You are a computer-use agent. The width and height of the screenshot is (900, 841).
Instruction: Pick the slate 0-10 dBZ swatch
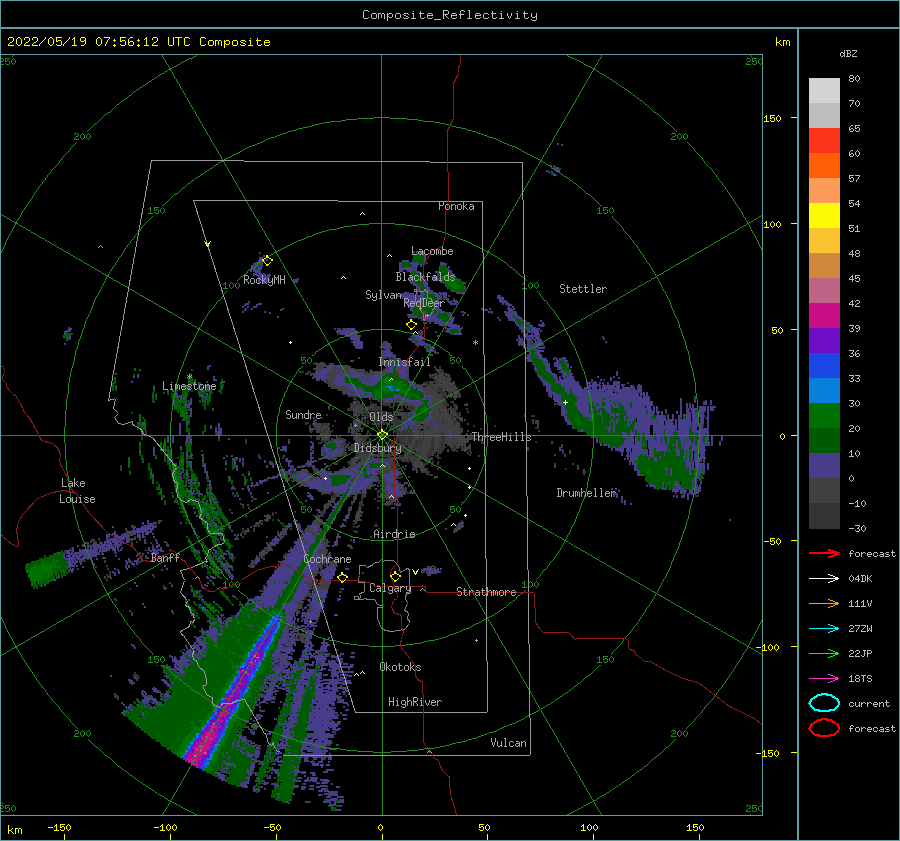coord(824,466)
